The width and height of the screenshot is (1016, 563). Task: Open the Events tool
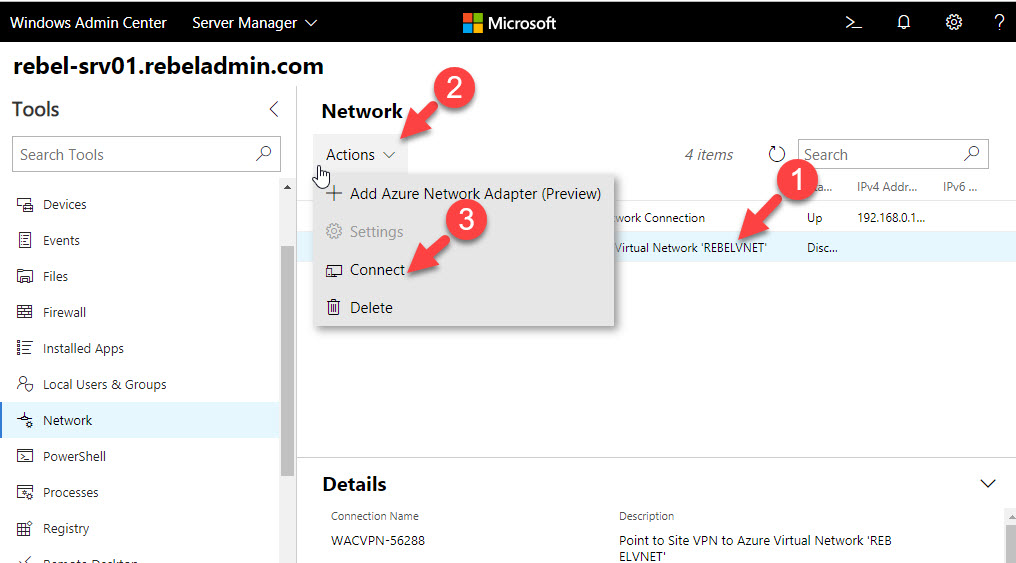coord(61,241)
